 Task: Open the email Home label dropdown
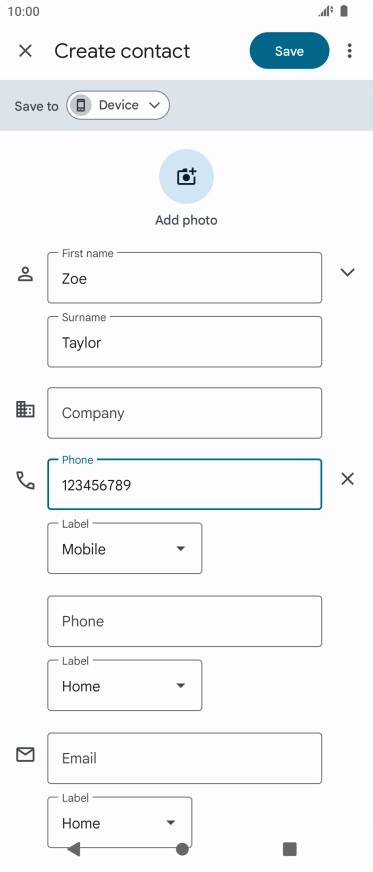[120, 823]
